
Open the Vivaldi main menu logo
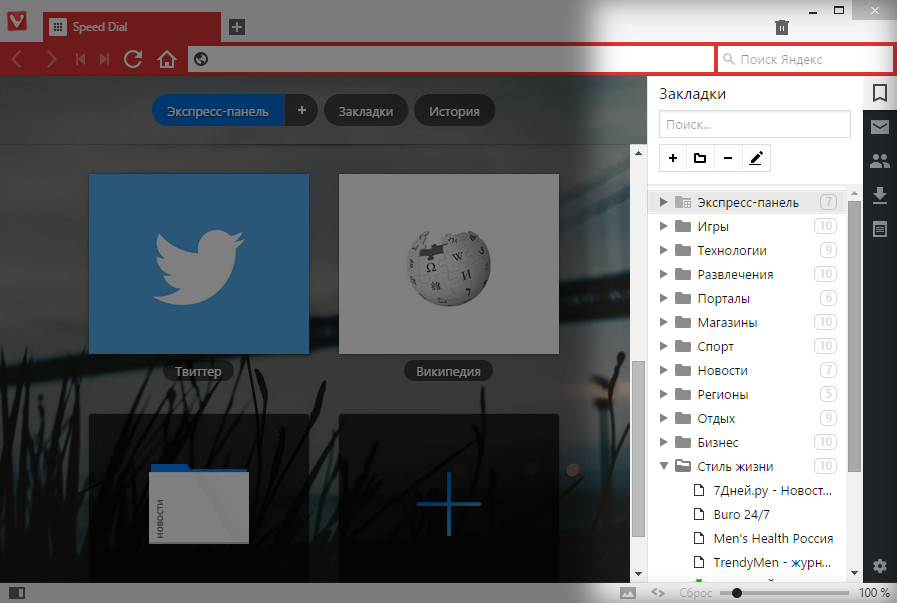point(17,21)
